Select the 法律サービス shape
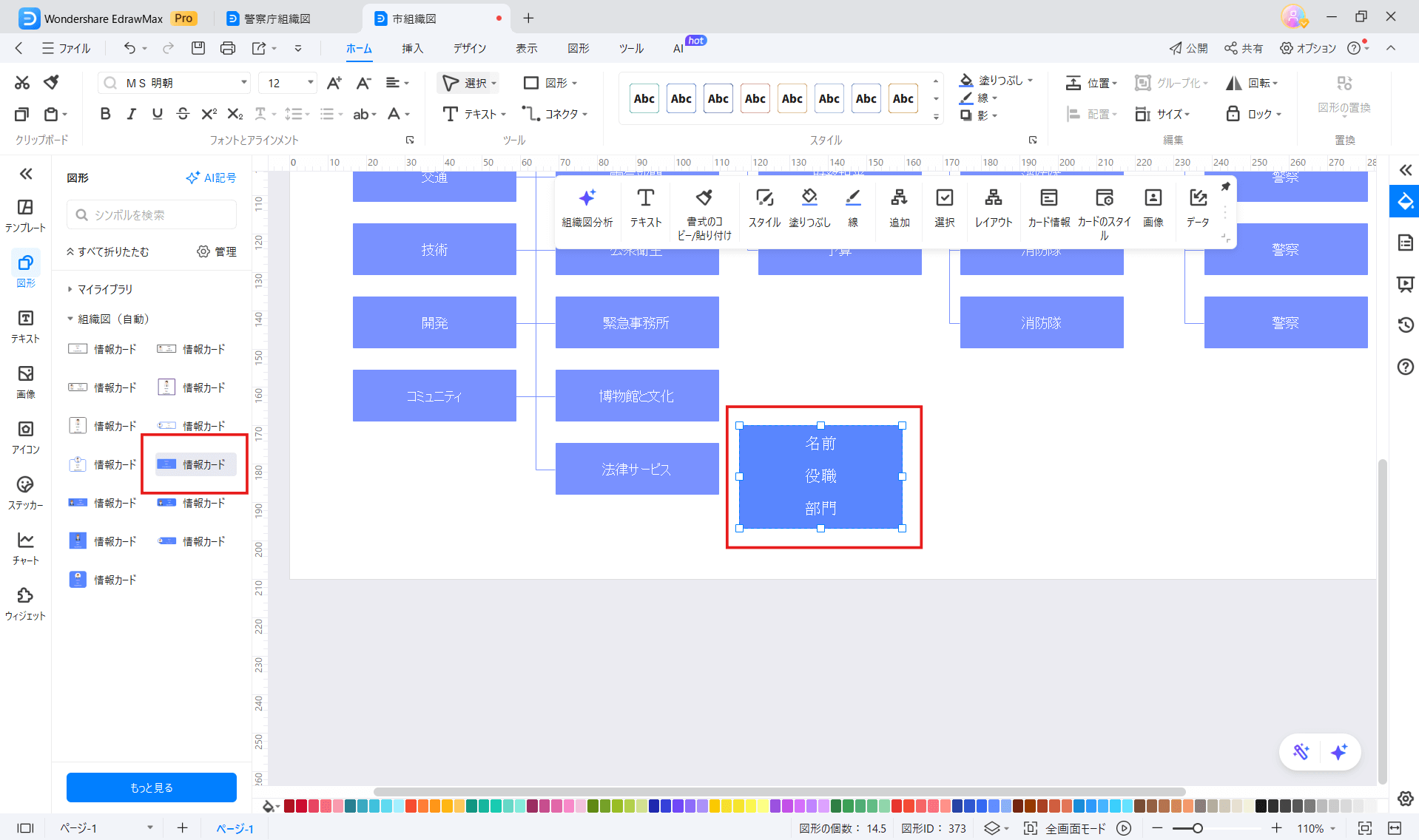This screenshot has height=840, width=1419. point(637,469)
